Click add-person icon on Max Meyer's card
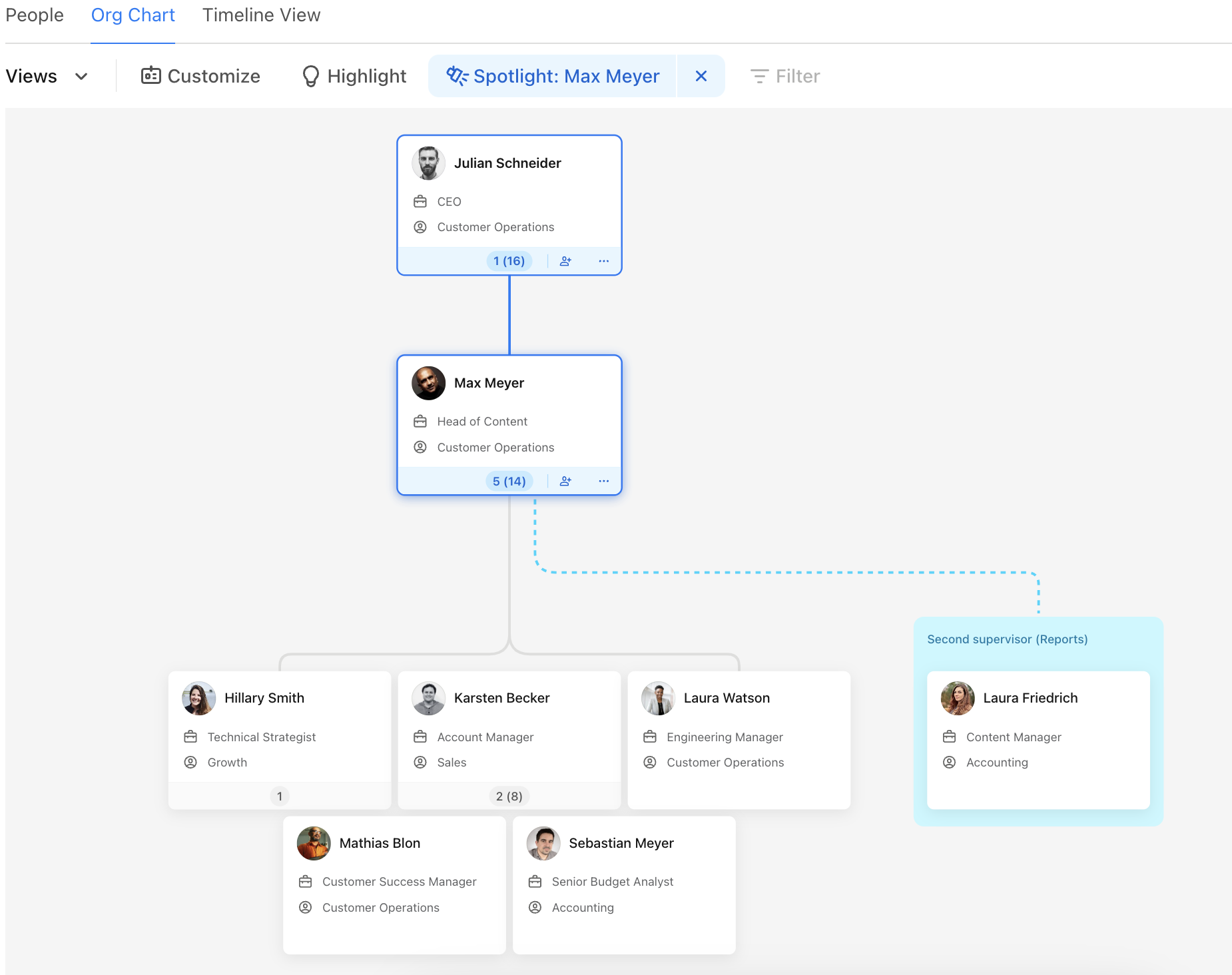1232x975 pixels. pyautogui.click(x=565, y=481)
